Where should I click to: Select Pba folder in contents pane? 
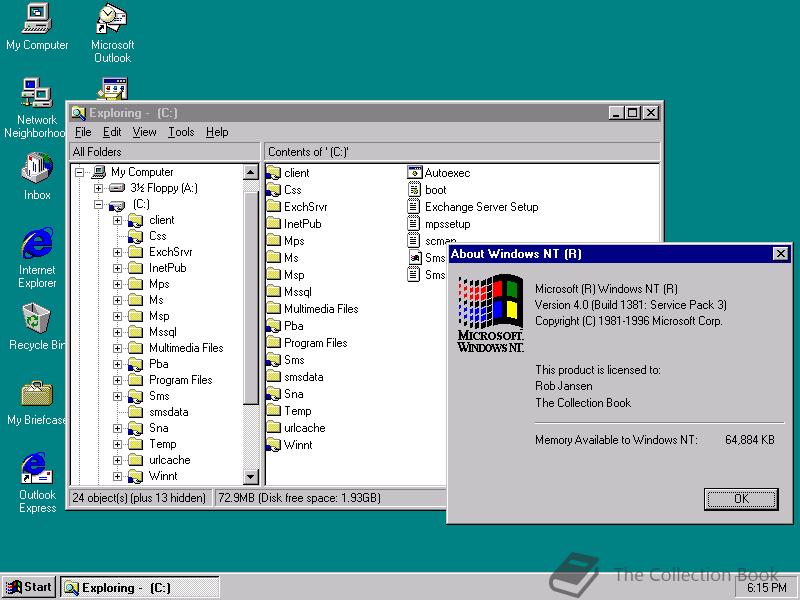285,326
